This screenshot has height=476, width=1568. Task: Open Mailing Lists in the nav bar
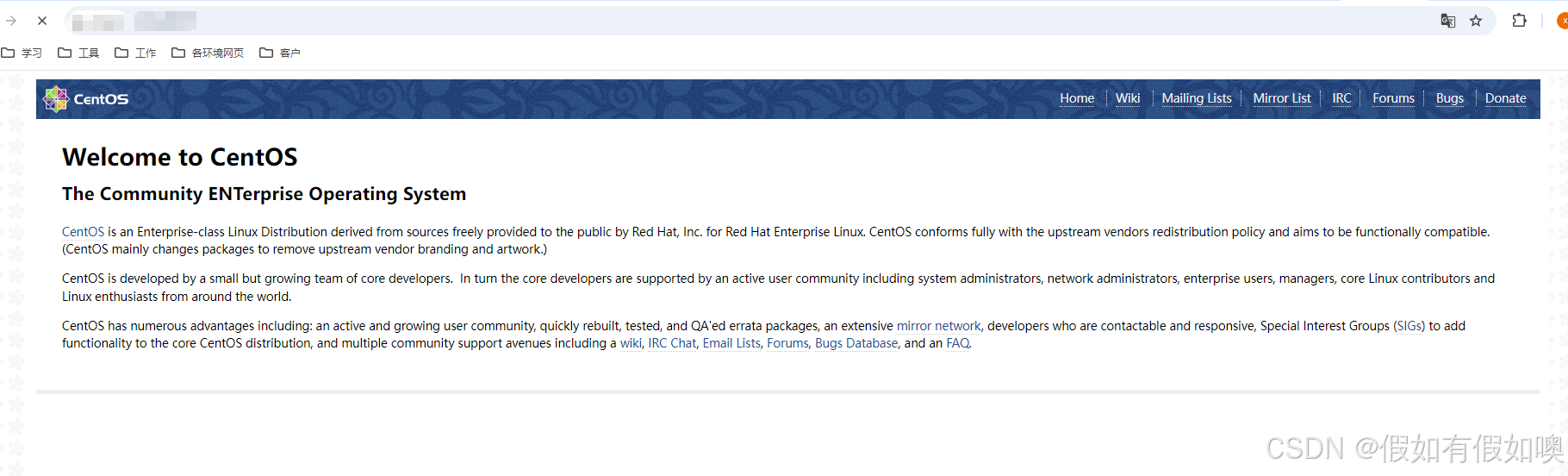click(1197, 98)
